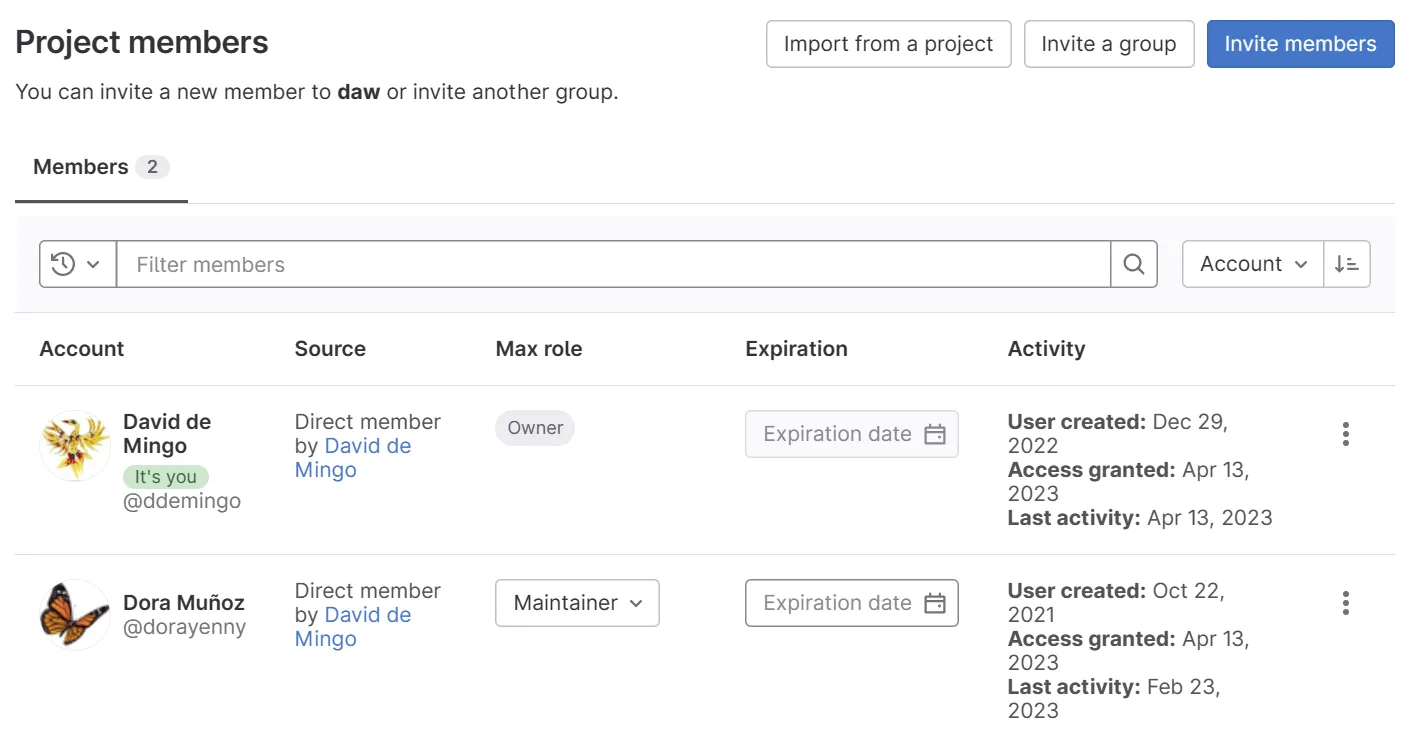Click the calendar icon in Dora's expiration field
Viewport: 1410px width, 744px height.
tap(934, 603)
